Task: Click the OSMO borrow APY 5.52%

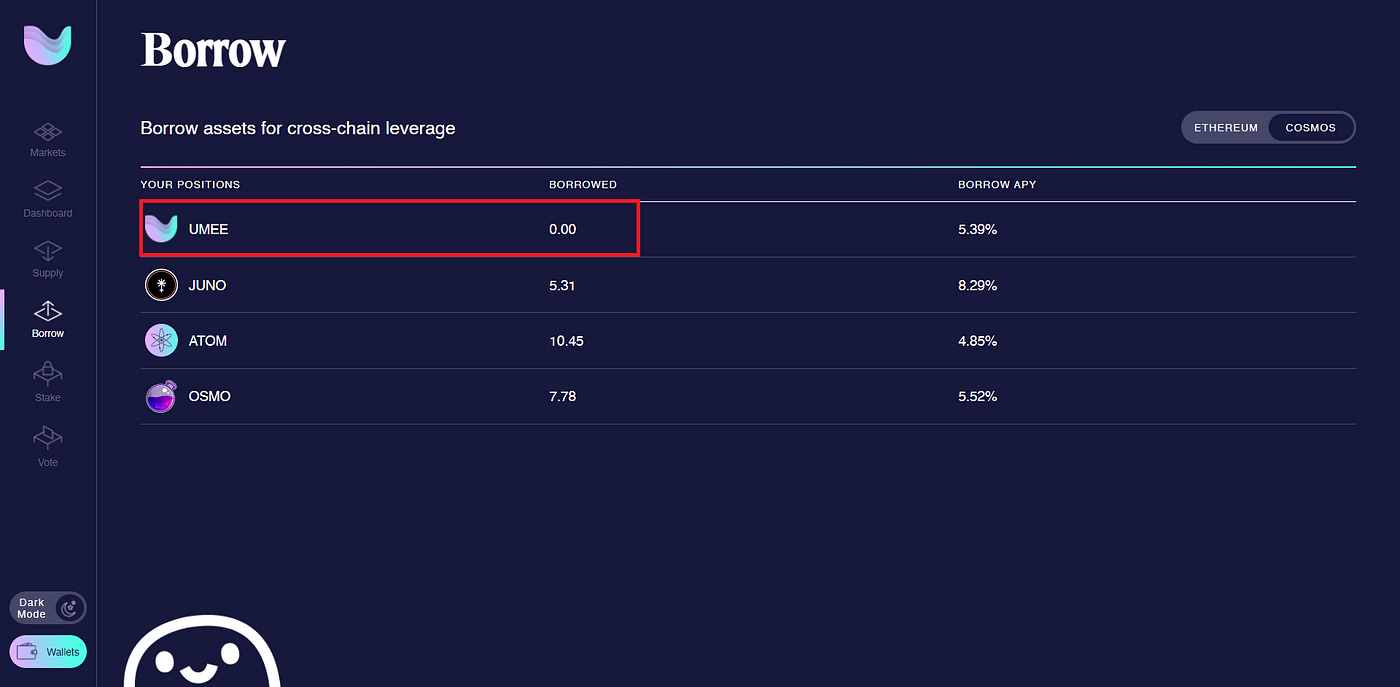Action: (978, 396)
